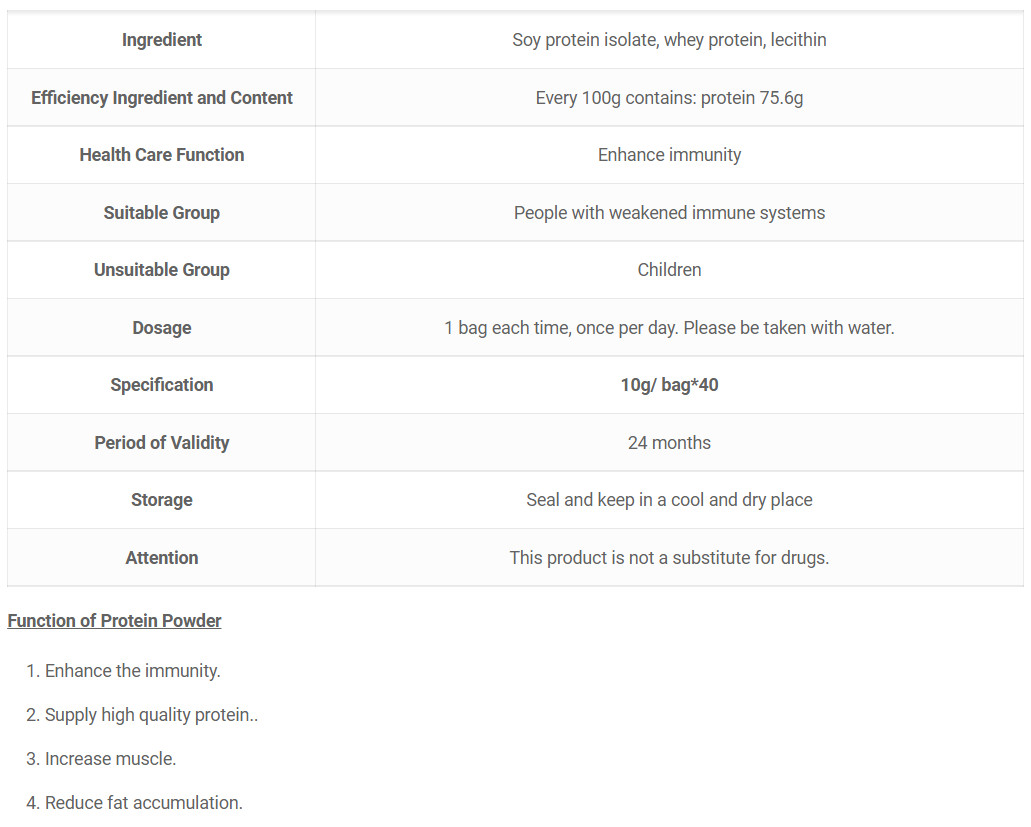1031x827 pixels.
Task: Click the Unsuitable Group label
Action: pyautogui.click(x=162, y=270)
